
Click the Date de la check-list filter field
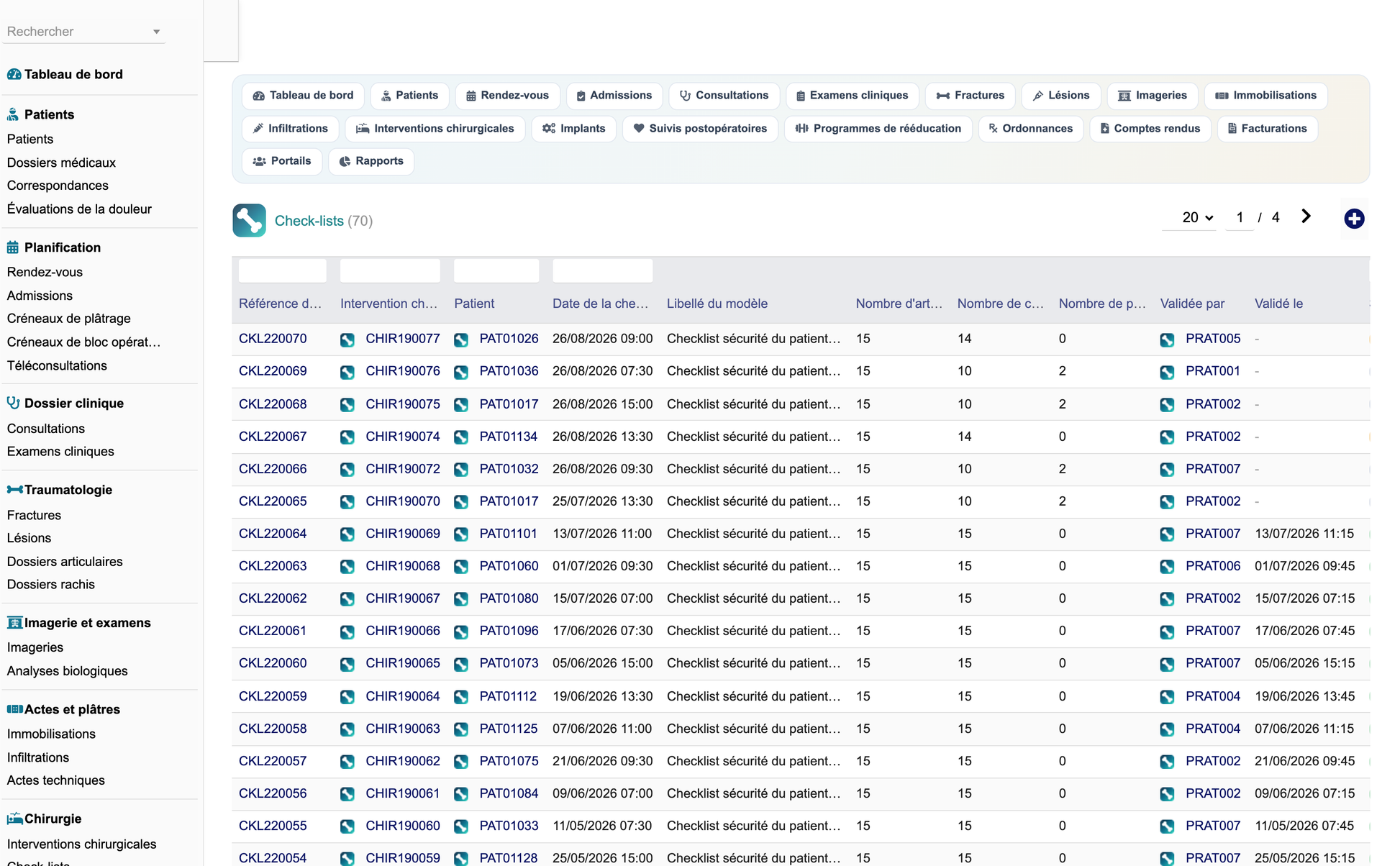point(602,271)
